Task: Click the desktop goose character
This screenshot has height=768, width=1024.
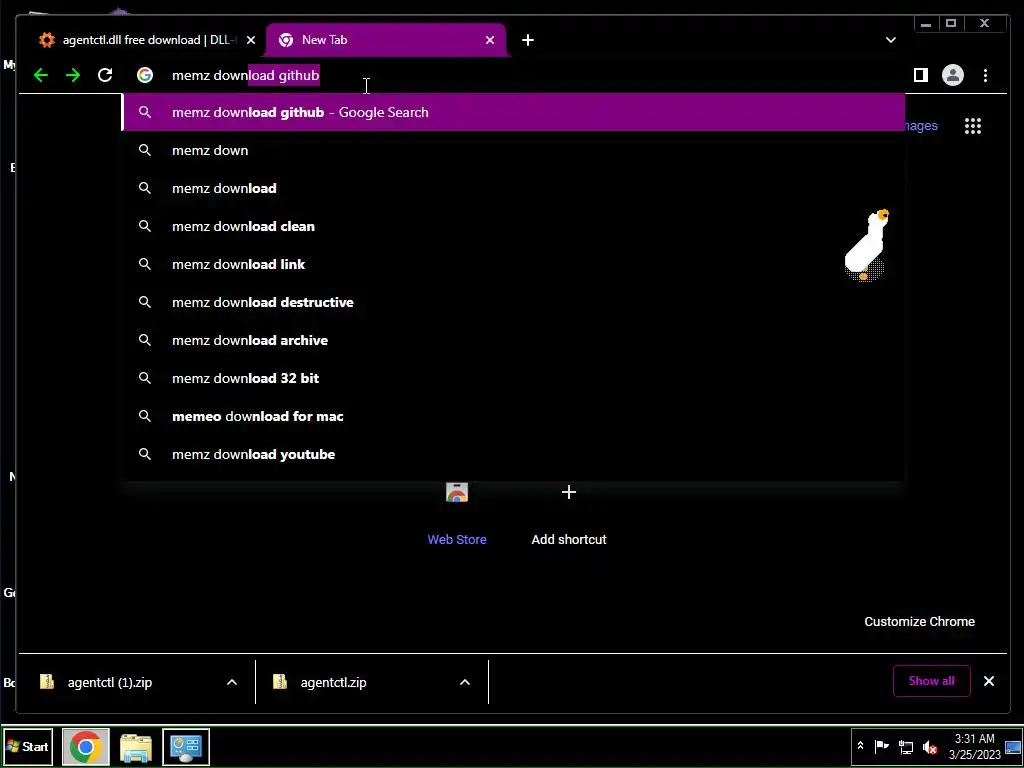Action: click(x=867, y=245)
